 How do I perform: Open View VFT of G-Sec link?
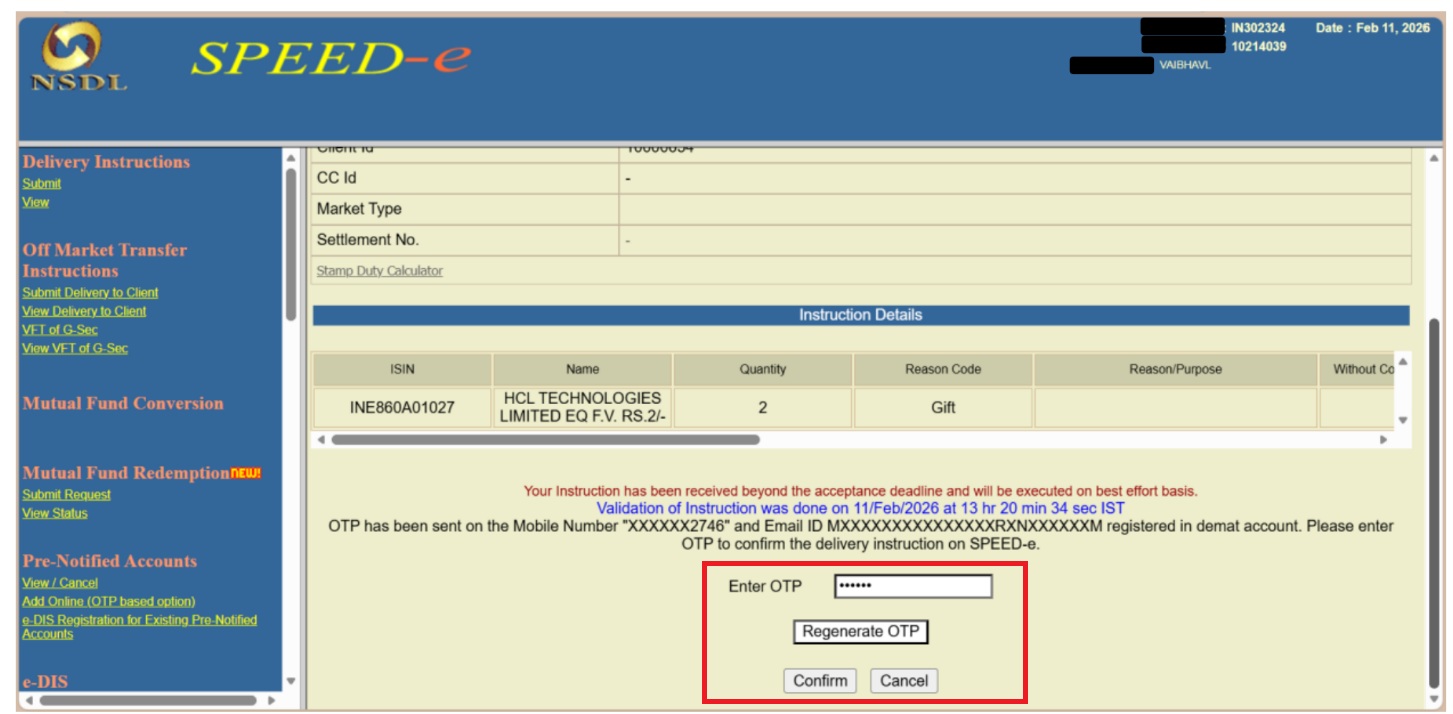[x=75, y=348]
